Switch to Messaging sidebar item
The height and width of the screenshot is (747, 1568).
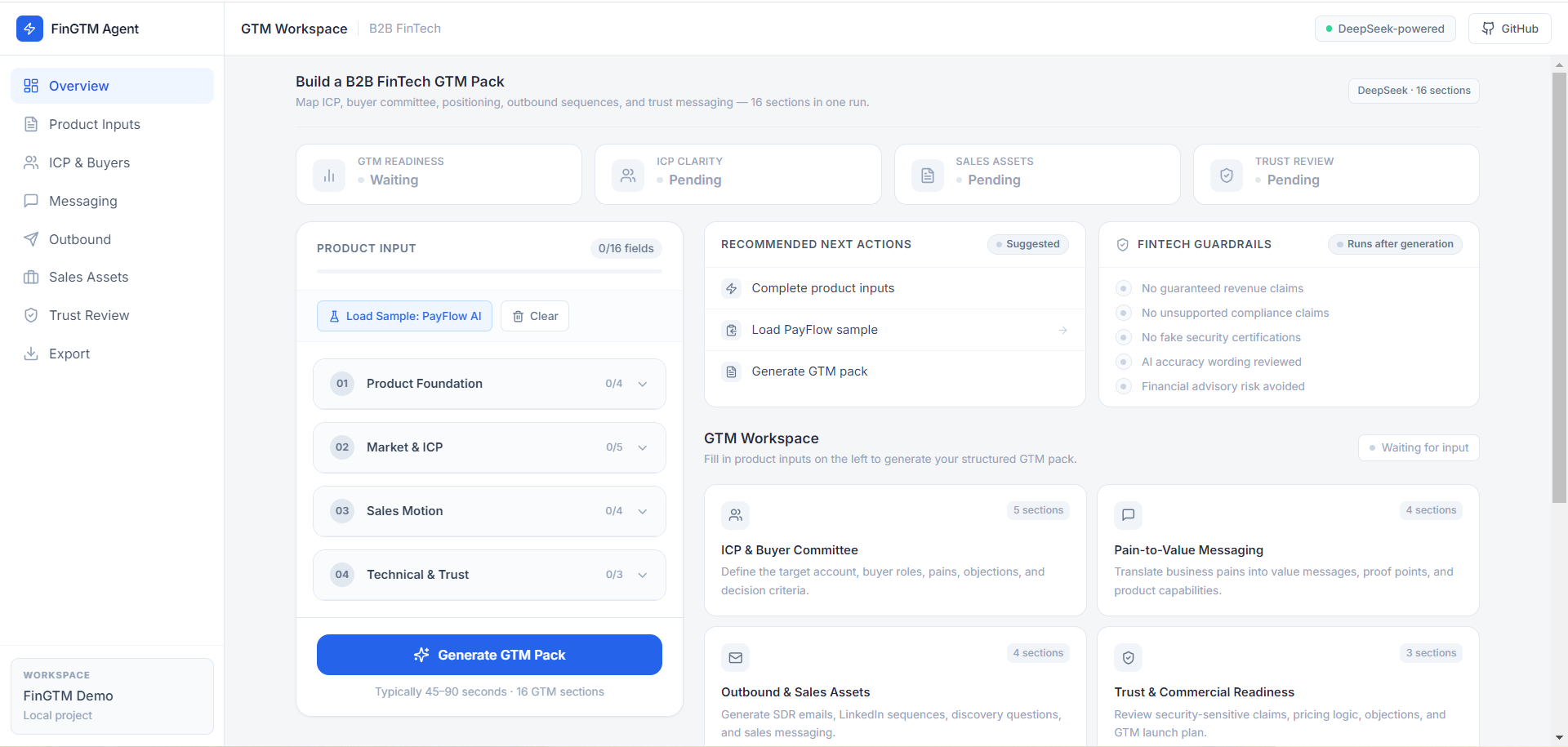112,201
